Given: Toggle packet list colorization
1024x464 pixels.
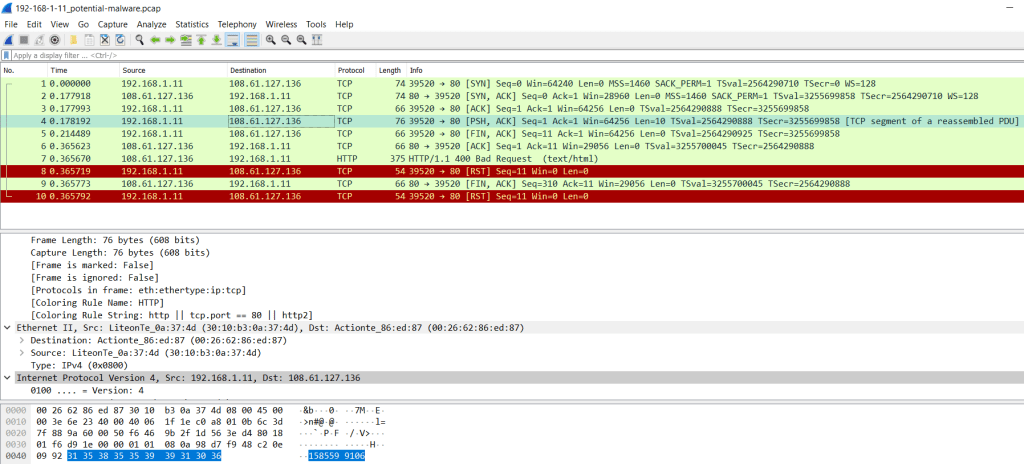Looking at the screenshot, I should point(251,39).
